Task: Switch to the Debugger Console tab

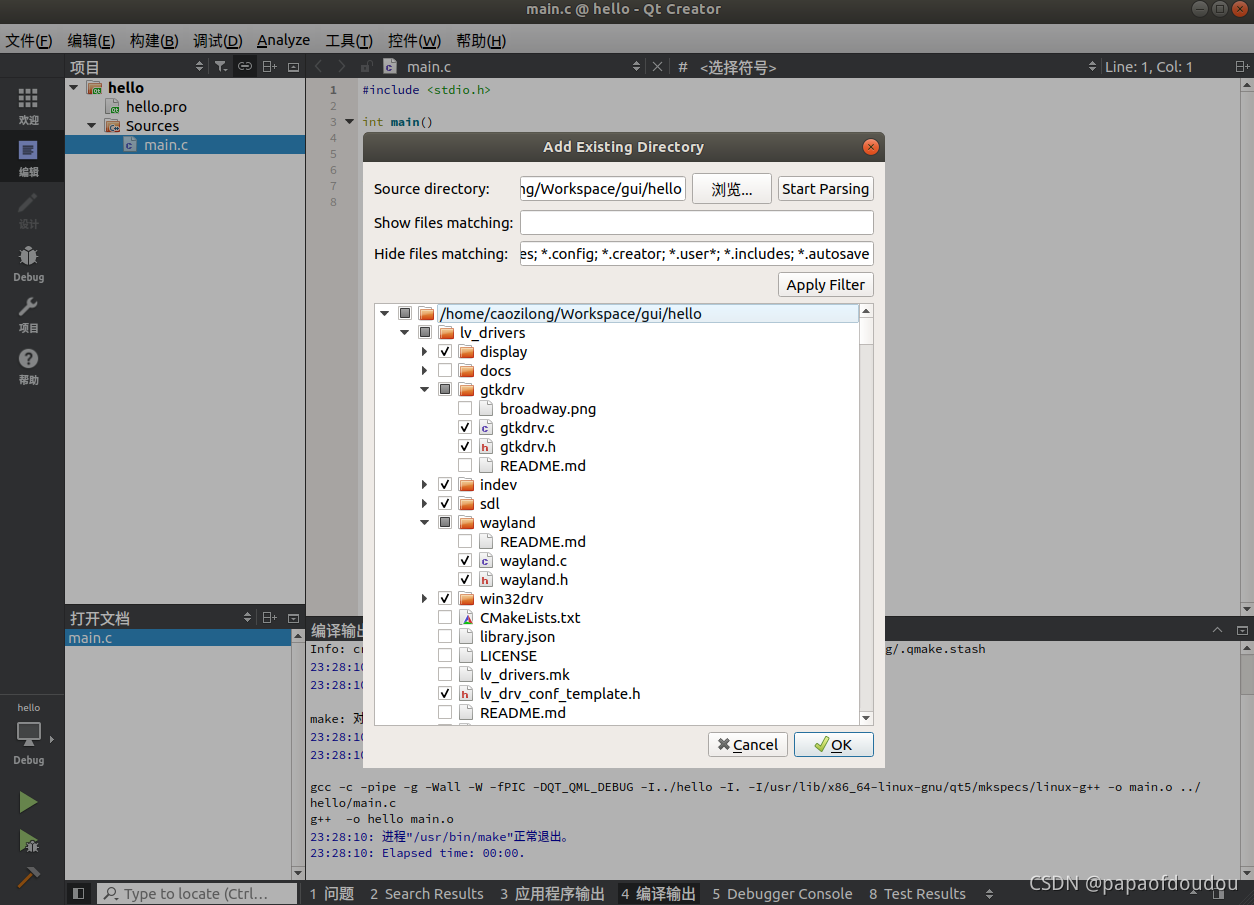Action: click(x=782, y=893)
